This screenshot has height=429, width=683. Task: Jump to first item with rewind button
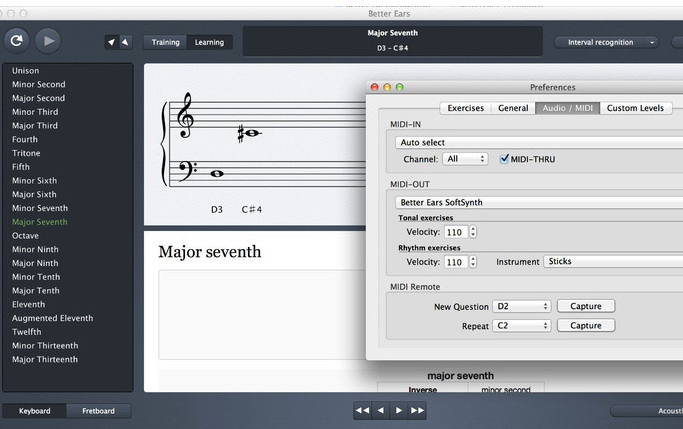362,410
